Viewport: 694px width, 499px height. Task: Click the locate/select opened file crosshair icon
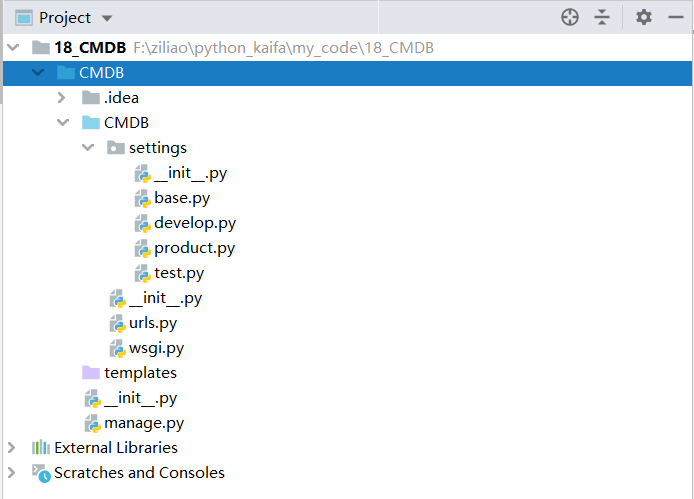pyautogui.click(x=570, y=18)
